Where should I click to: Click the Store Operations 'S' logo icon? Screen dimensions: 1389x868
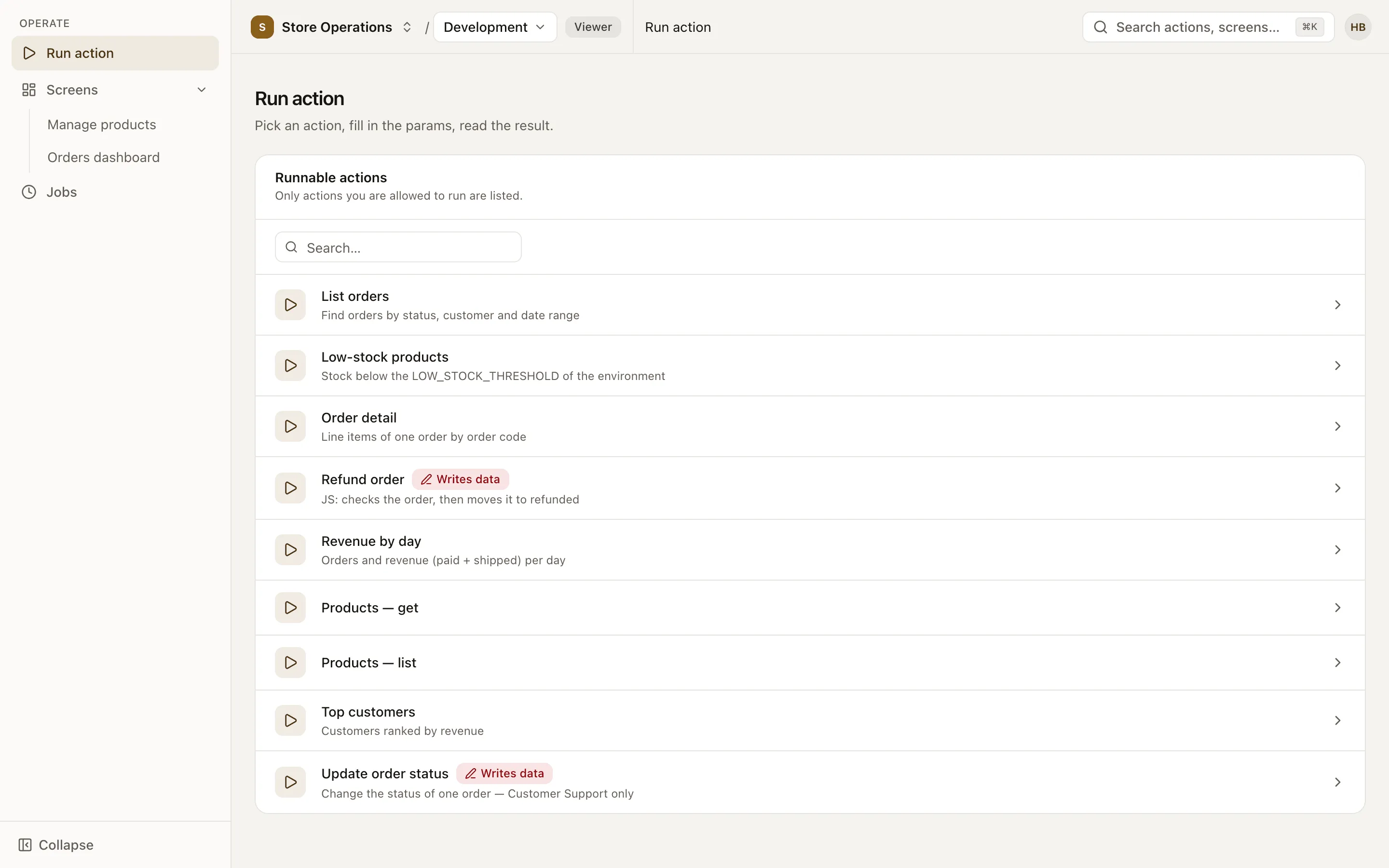pos(262,27)
